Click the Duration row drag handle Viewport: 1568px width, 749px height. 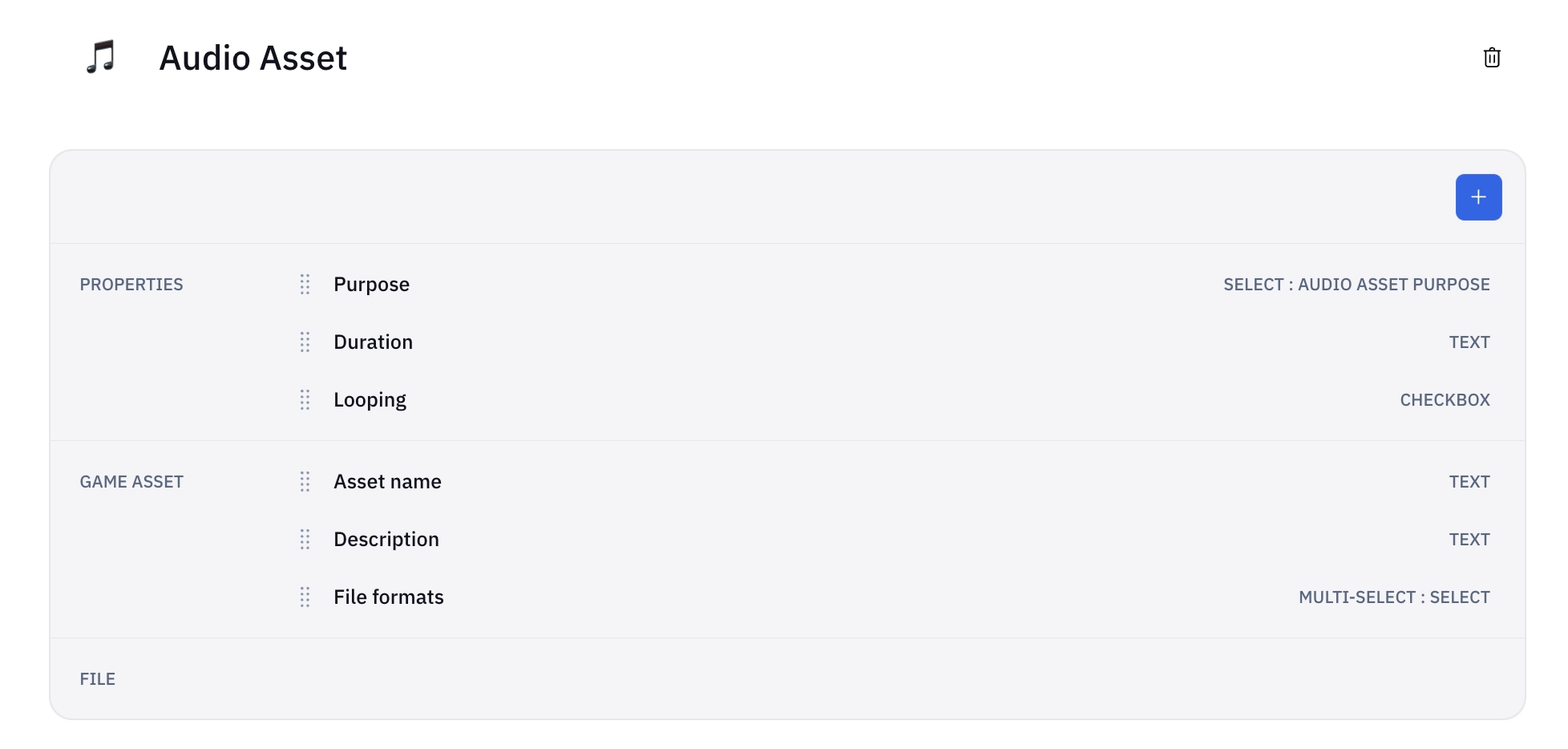[x=305, y=342]
